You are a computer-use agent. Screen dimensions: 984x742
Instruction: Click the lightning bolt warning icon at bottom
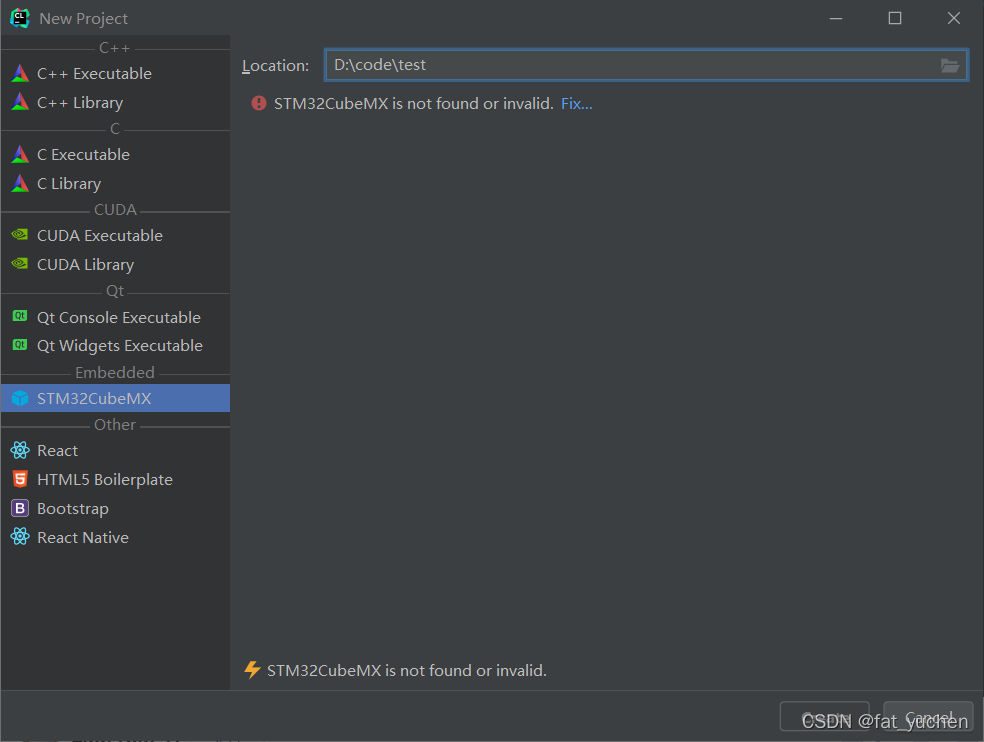(x=252, y=670)
